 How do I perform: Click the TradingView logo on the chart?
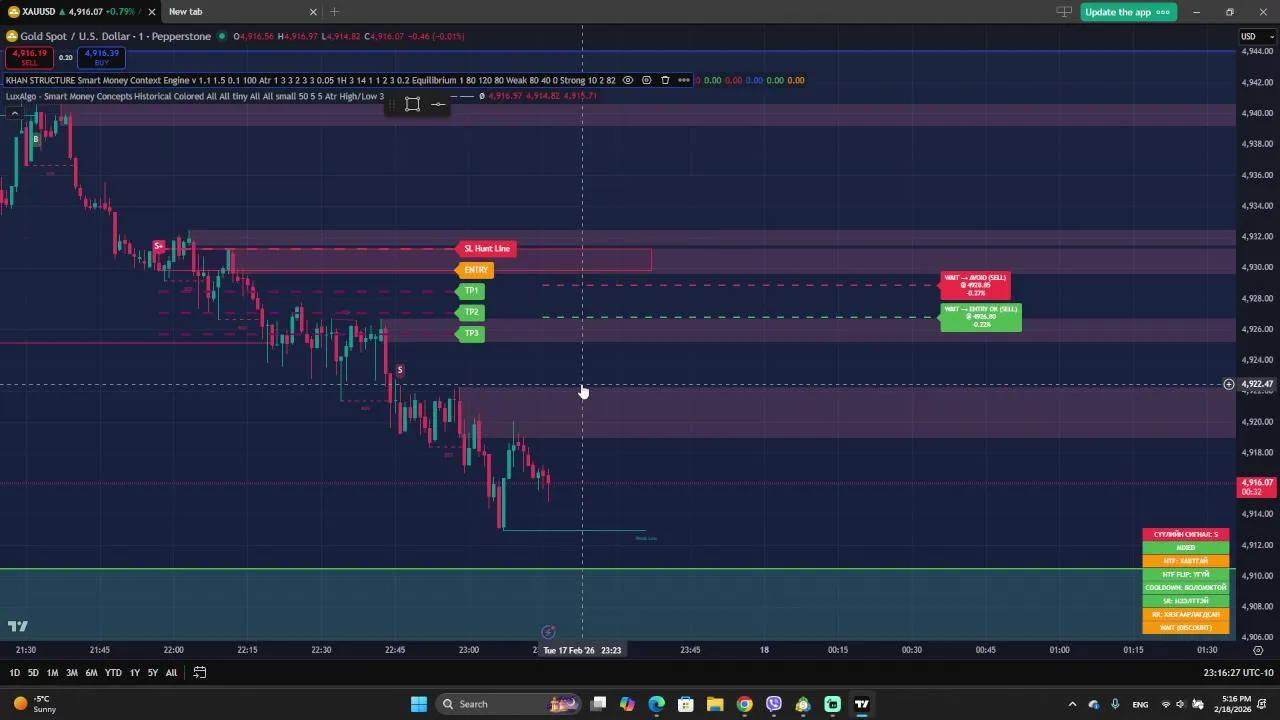pyautogui.click(x=18, y=627)
